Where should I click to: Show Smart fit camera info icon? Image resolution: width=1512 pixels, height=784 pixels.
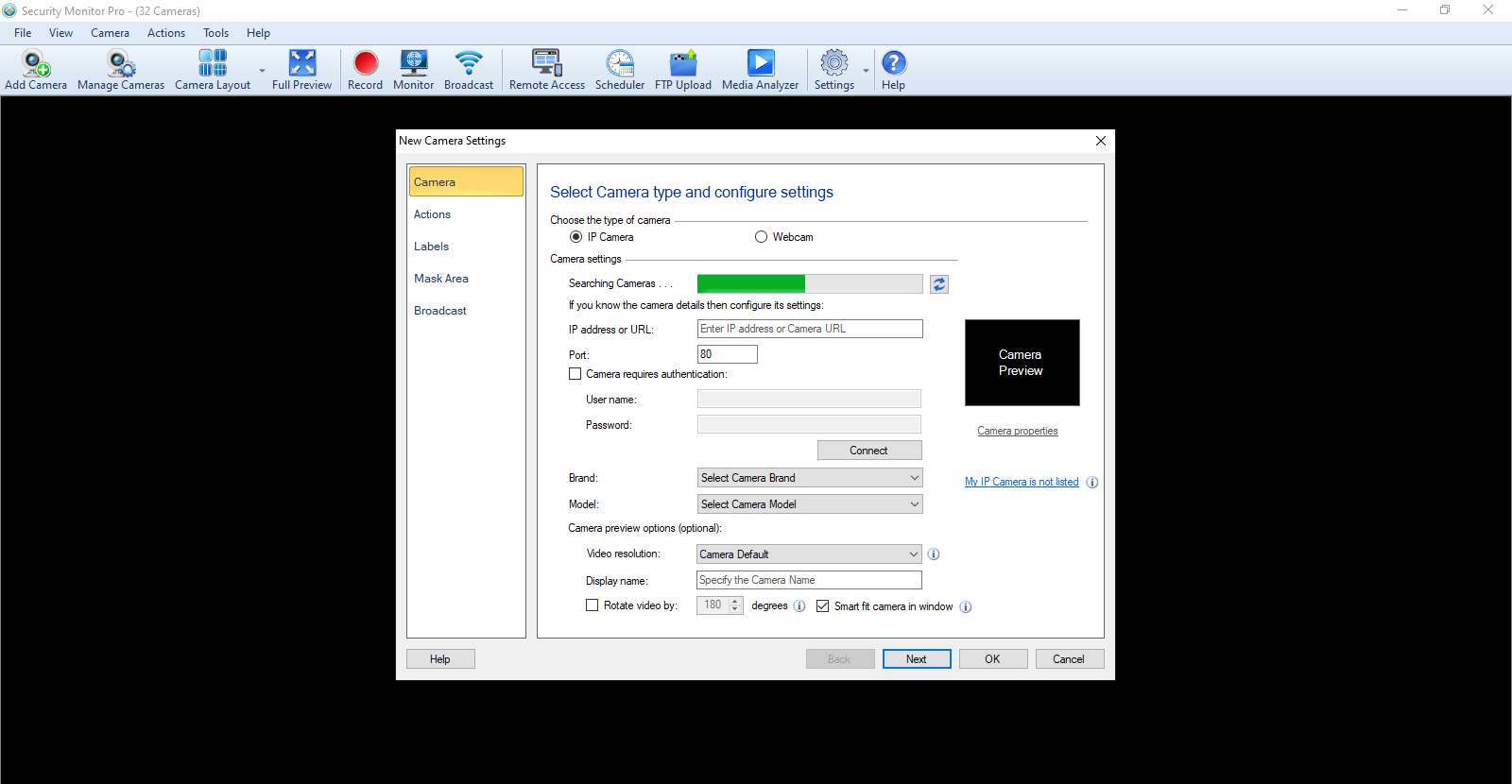click(966, 606)
